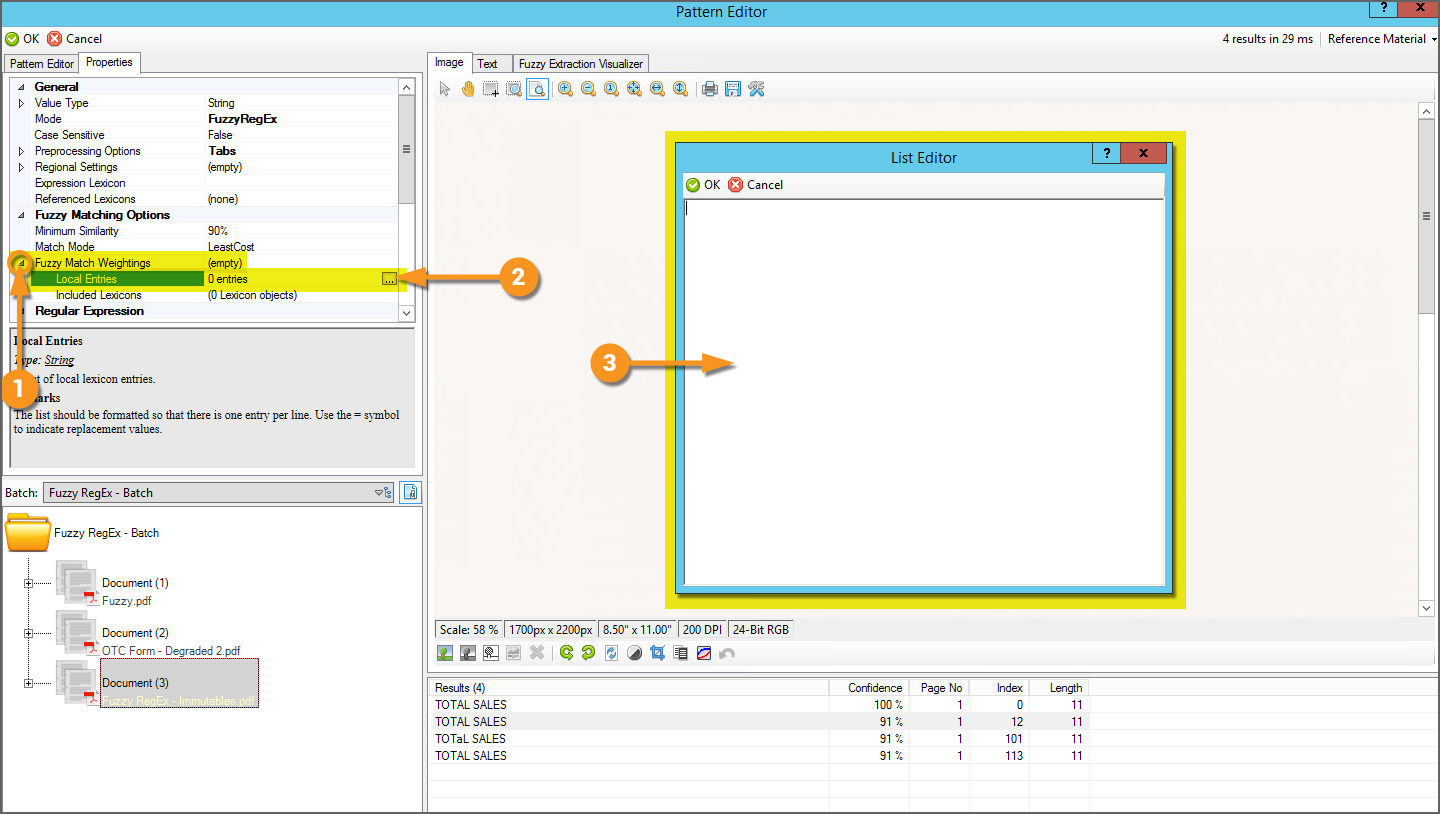Collapse the Fuzzy Match Weightings property
The image size is (1440, 814).
(x=22, y=263)
